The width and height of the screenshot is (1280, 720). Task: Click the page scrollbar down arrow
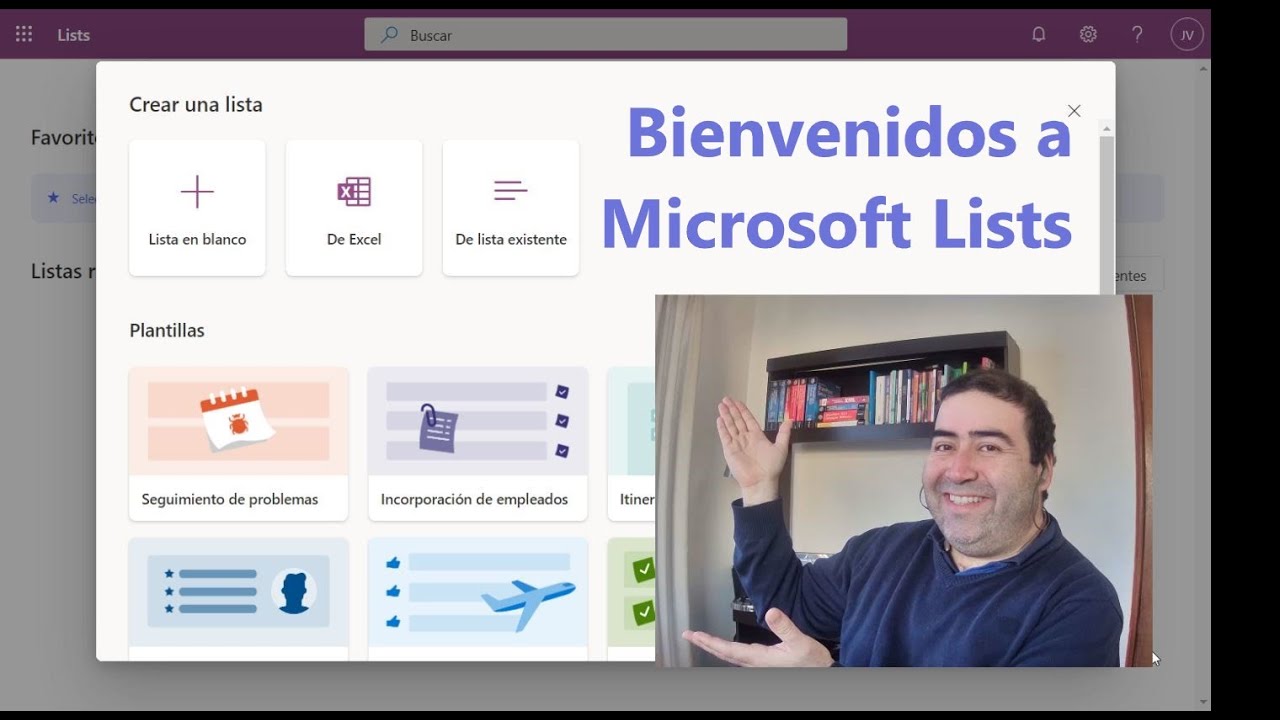pos(1204,702)
